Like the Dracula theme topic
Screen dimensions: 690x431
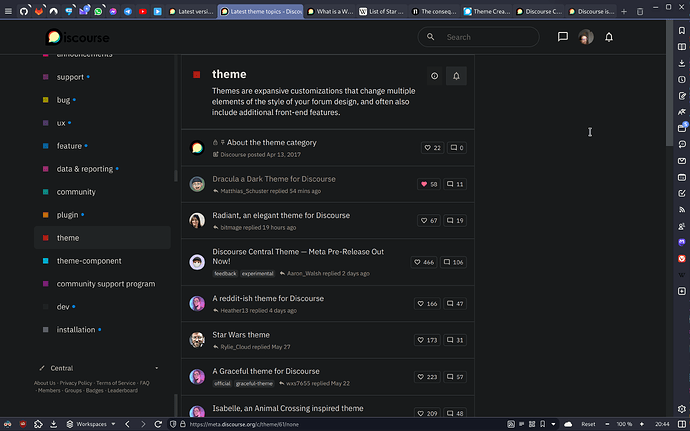tap(429, 184)
